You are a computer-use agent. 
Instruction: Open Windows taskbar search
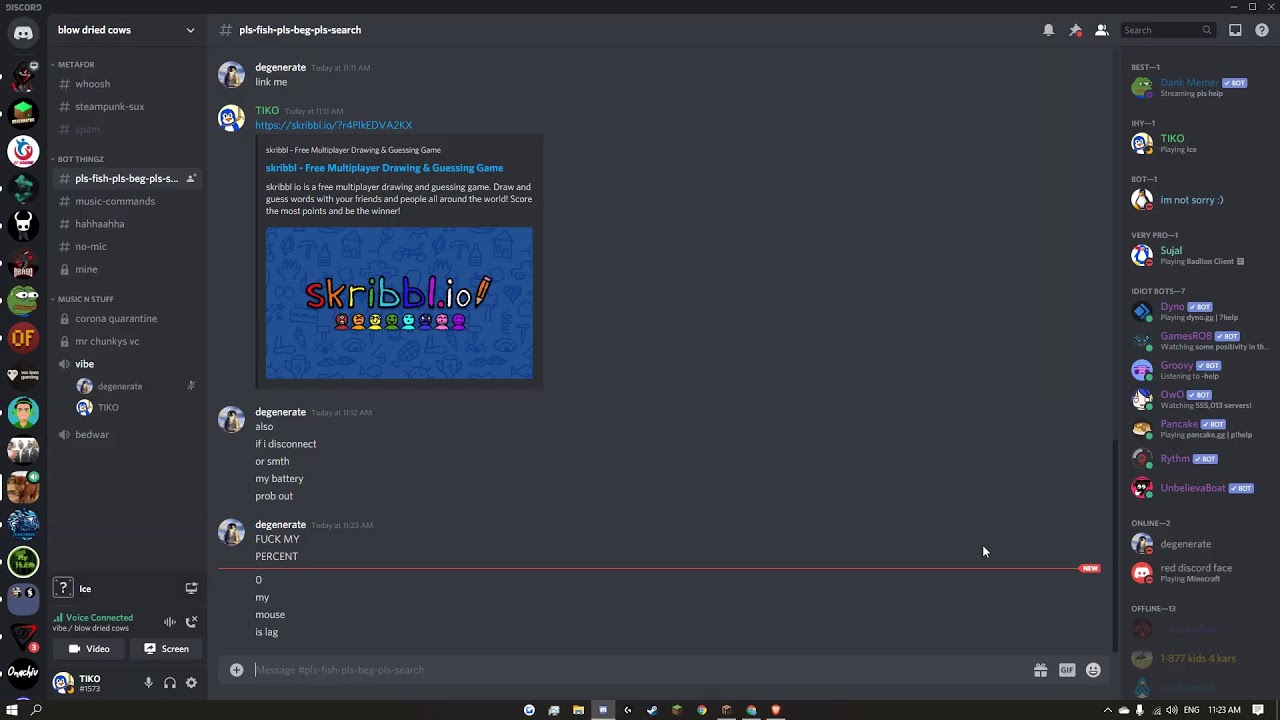36,710
